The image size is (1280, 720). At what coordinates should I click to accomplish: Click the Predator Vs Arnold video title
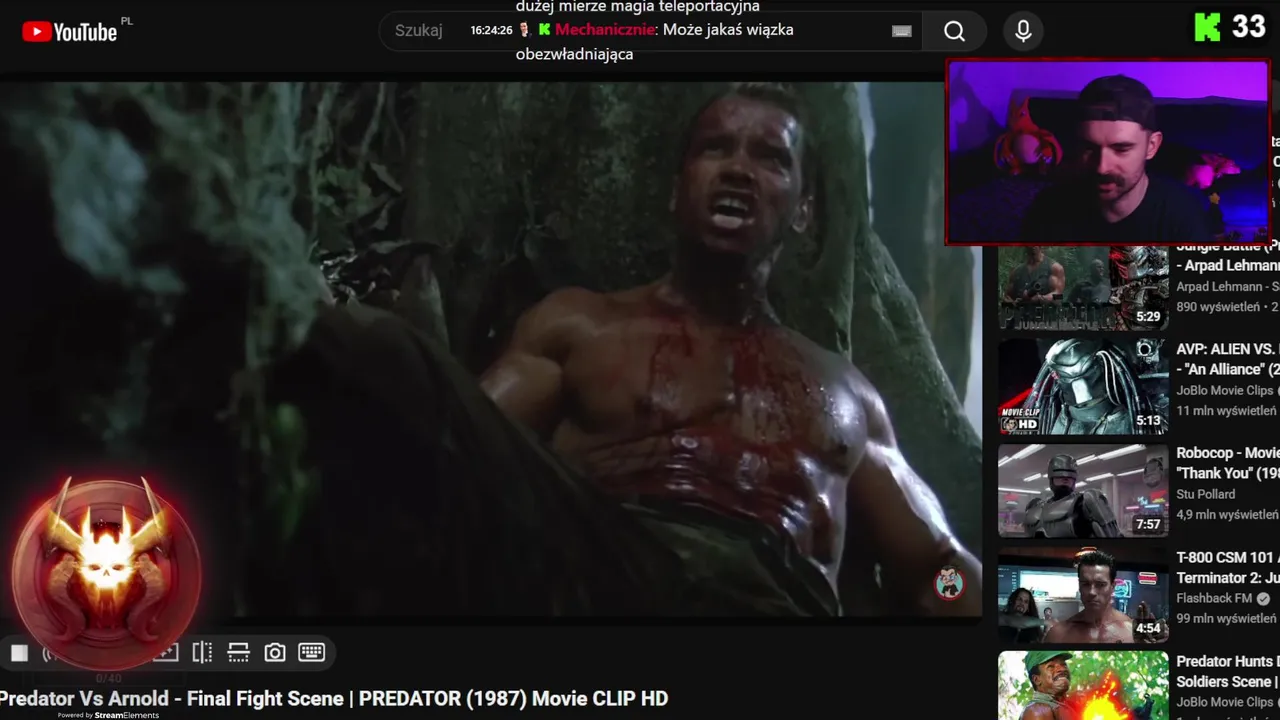click(334, 698)
